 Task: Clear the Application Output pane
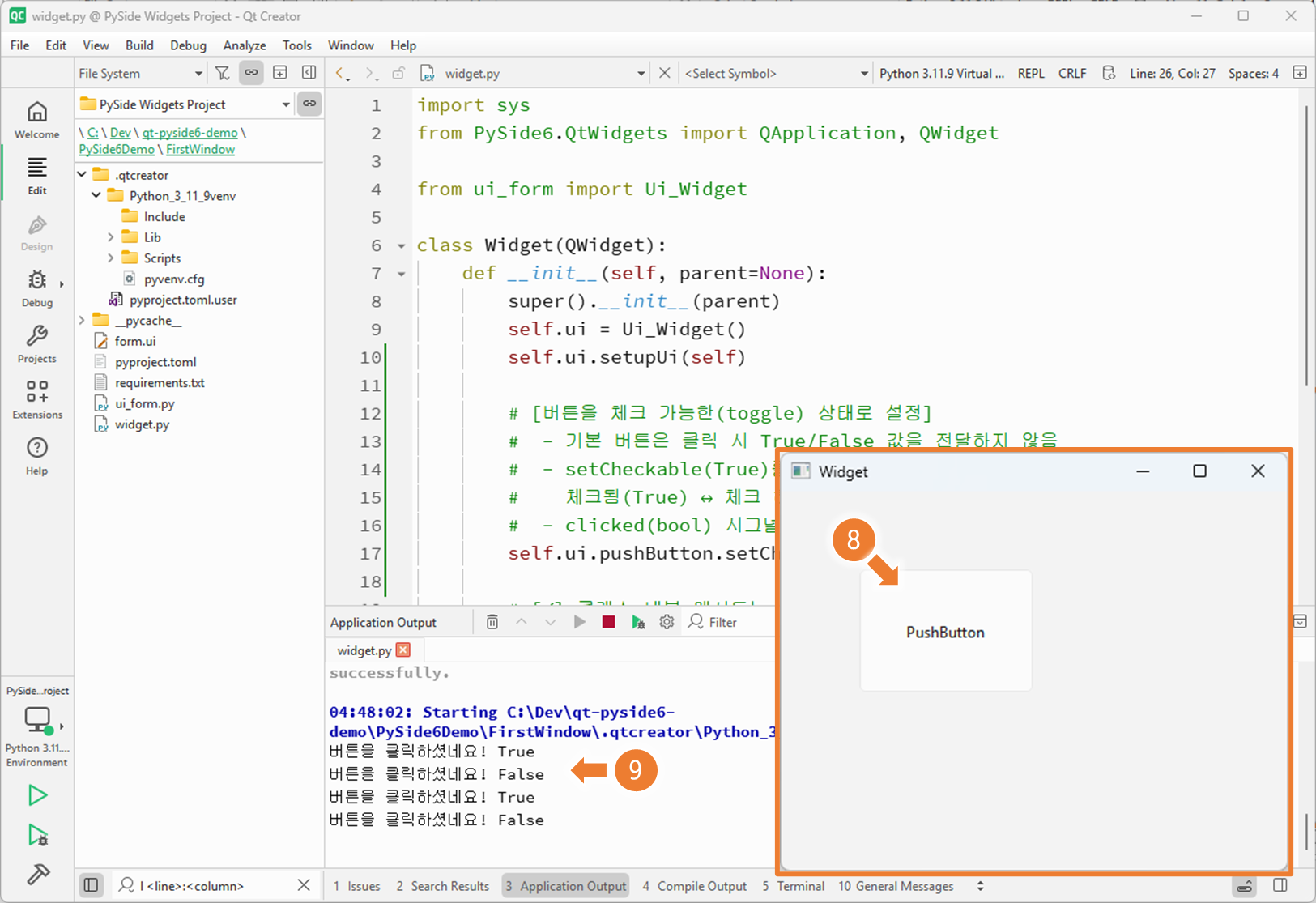[x=492, y=622]
